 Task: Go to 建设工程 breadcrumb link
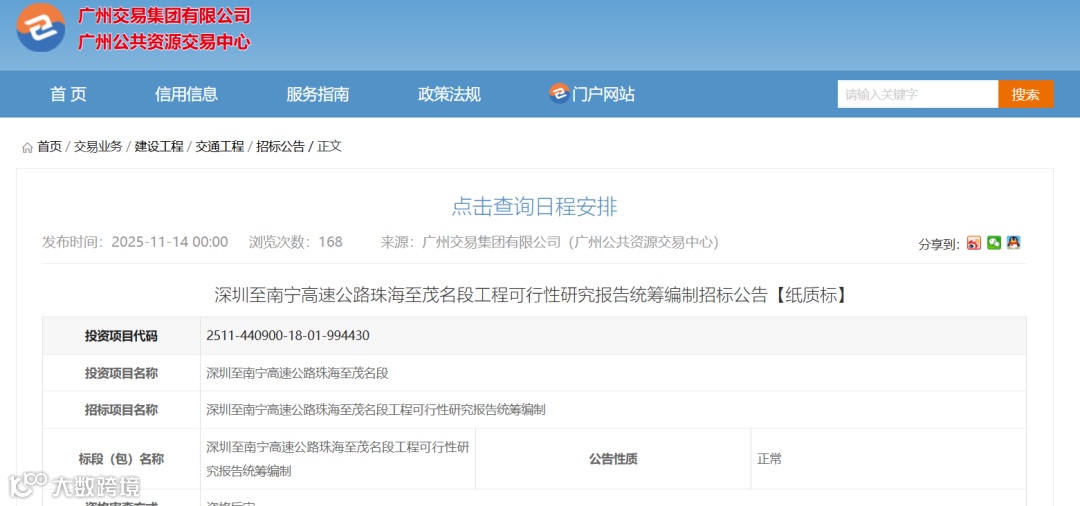(x=159, y=147)
